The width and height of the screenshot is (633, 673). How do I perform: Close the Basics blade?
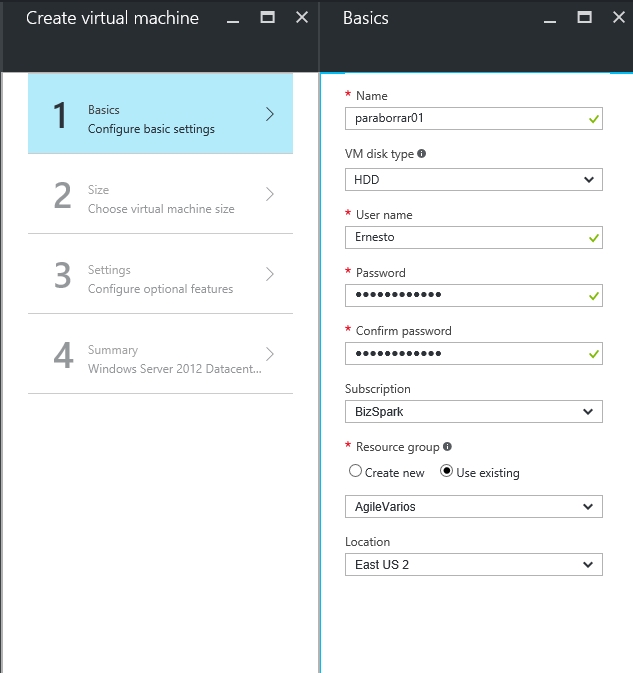(x=619, y=18)
